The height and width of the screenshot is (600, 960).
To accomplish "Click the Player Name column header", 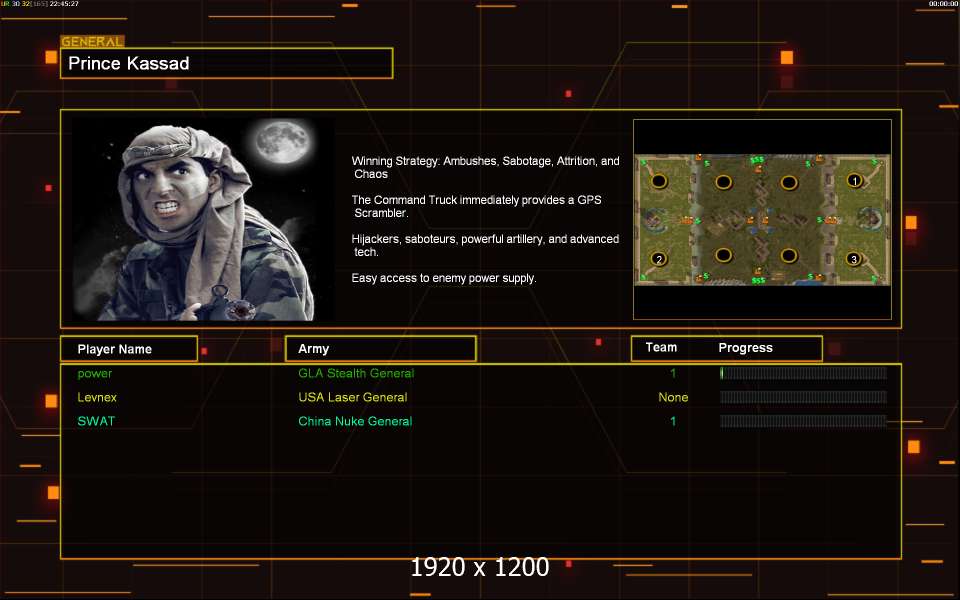I will pos(129,349).
